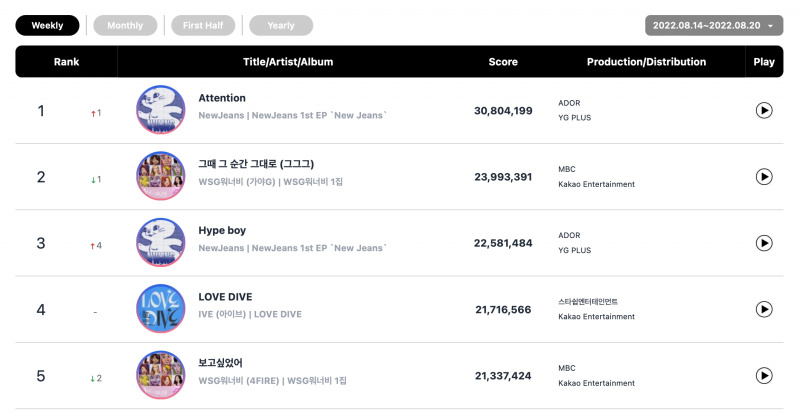Open the Hype boy song title

click(222, 231)
